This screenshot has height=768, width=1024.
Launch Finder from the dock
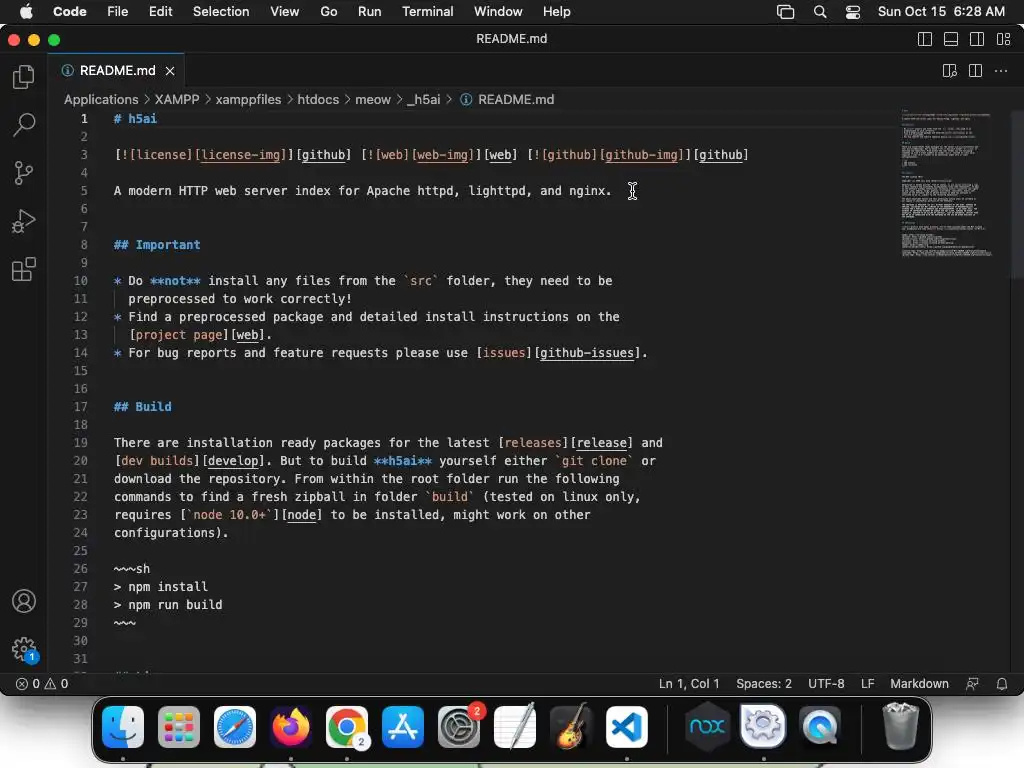123,727
